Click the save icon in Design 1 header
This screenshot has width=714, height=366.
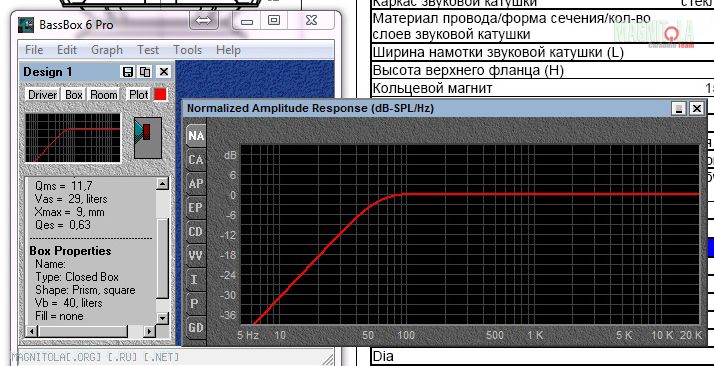tap(128, 72)
